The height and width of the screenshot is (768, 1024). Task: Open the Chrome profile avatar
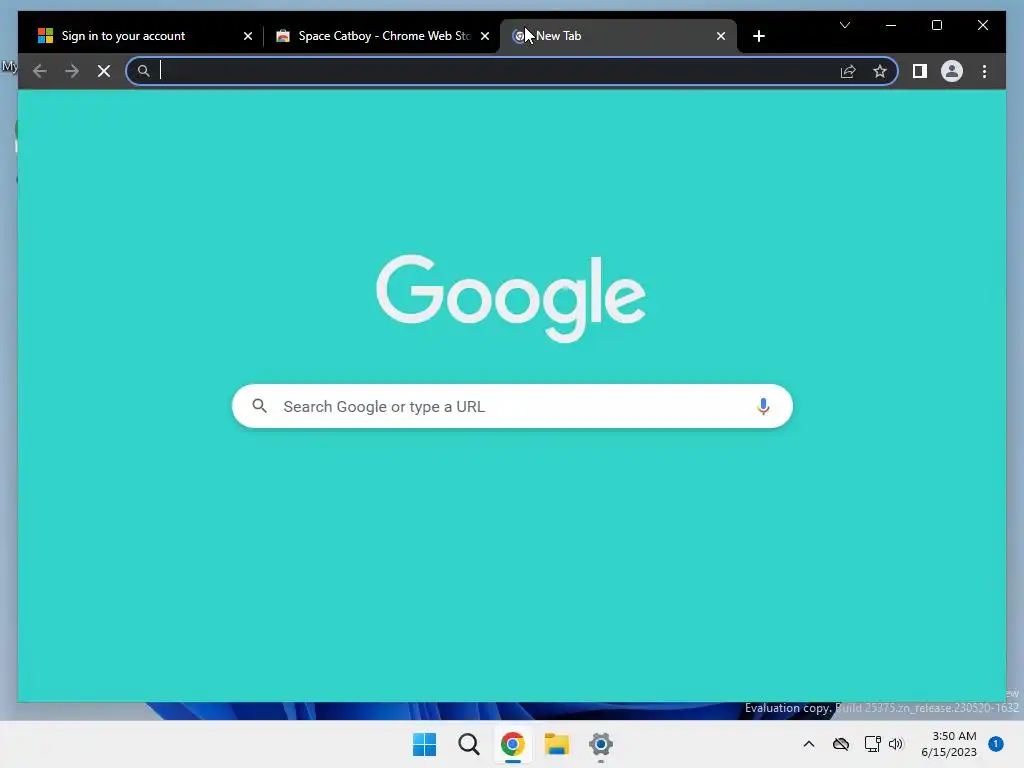(x=952, y=71)
